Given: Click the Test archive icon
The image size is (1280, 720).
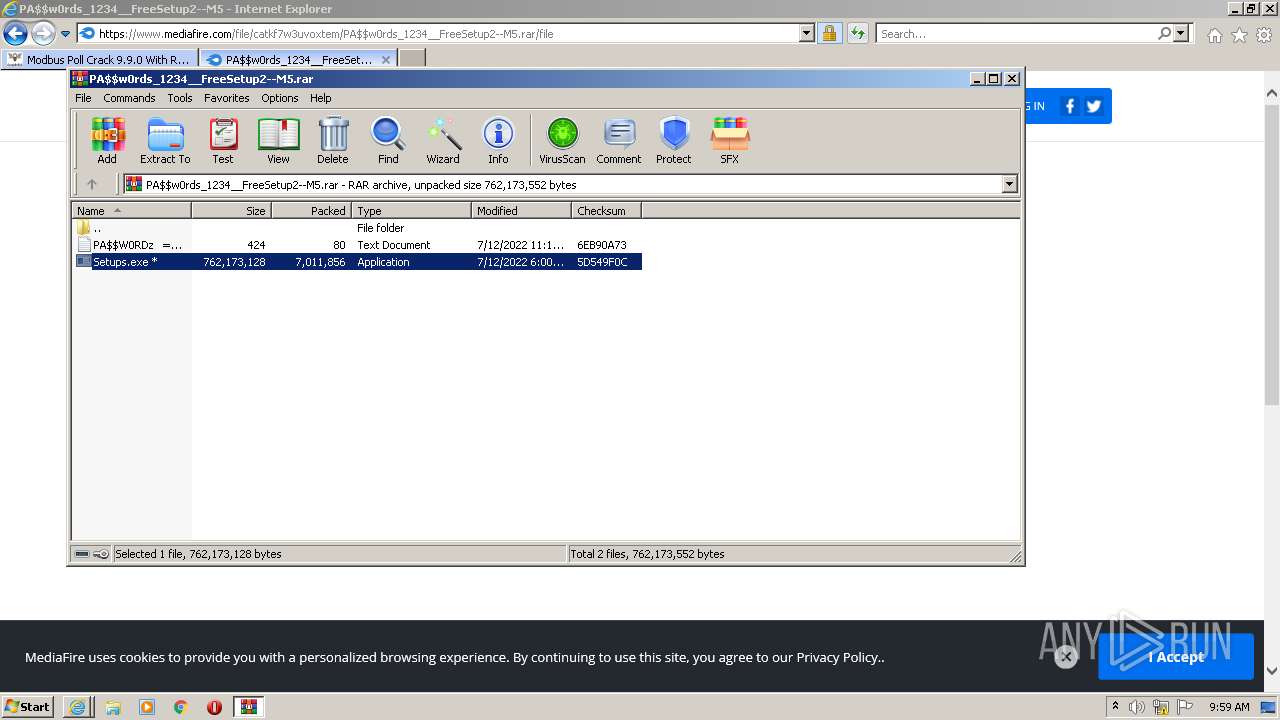Looking at the screenshot, I should pyautogui.click(x=223, y=140).
